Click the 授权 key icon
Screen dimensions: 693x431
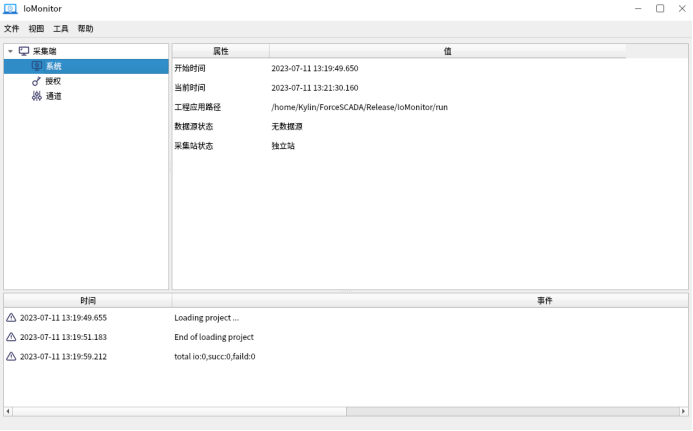pyautogui.click(x=36, y=81)
